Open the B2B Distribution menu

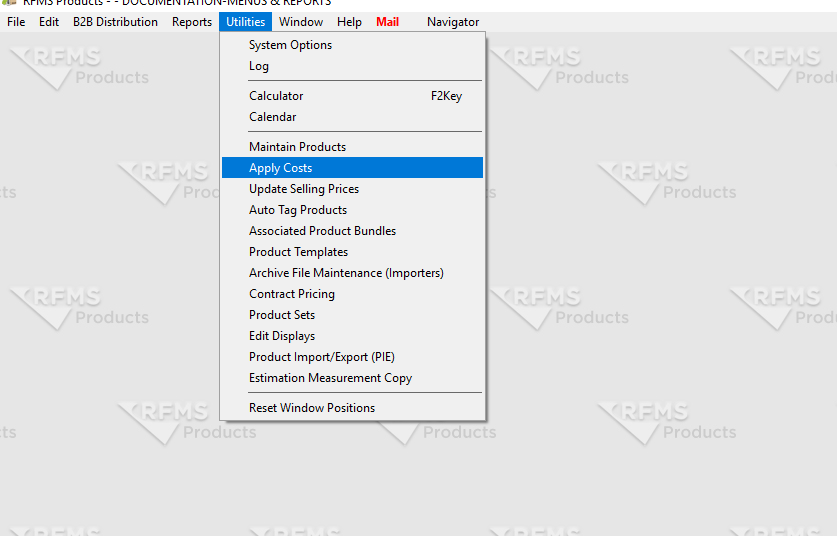click(x=115, y=22)
